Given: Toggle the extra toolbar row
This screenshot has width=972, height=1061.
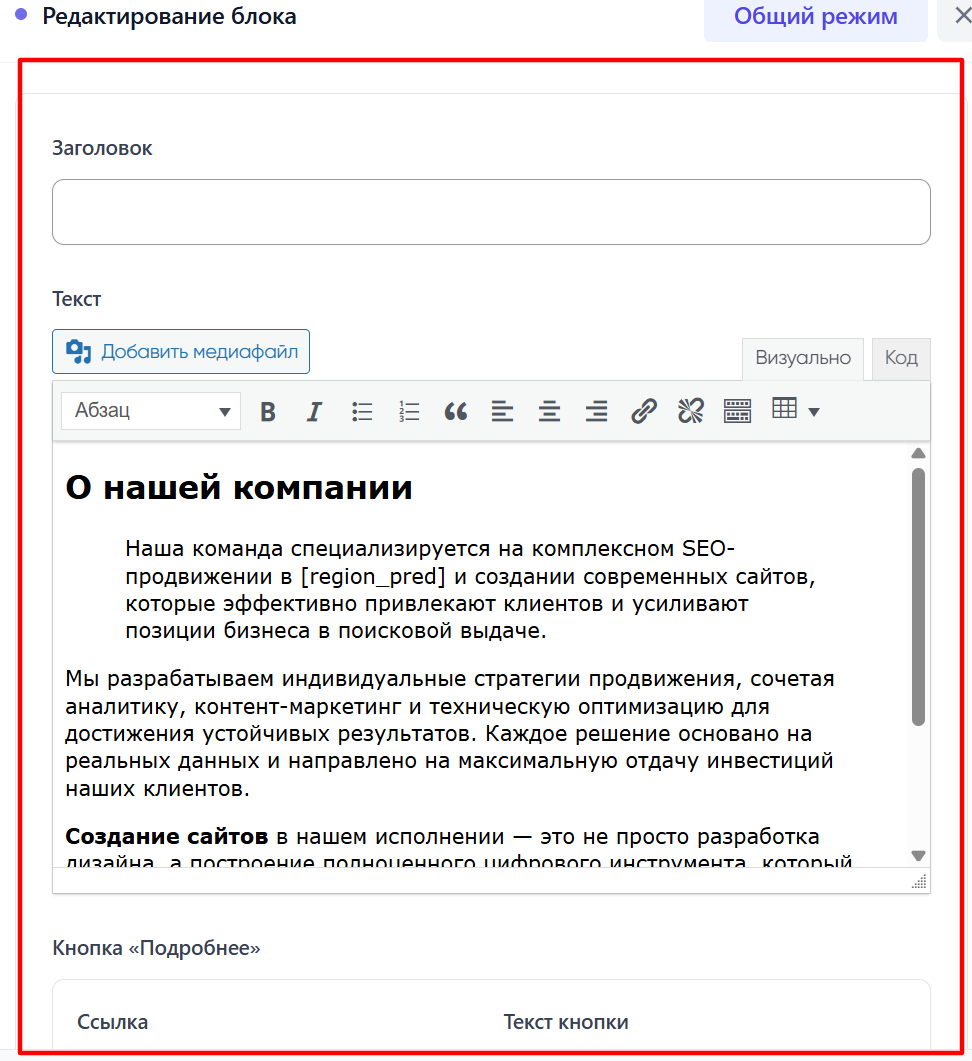Looking at the screenshot, I should click(737, 411).
